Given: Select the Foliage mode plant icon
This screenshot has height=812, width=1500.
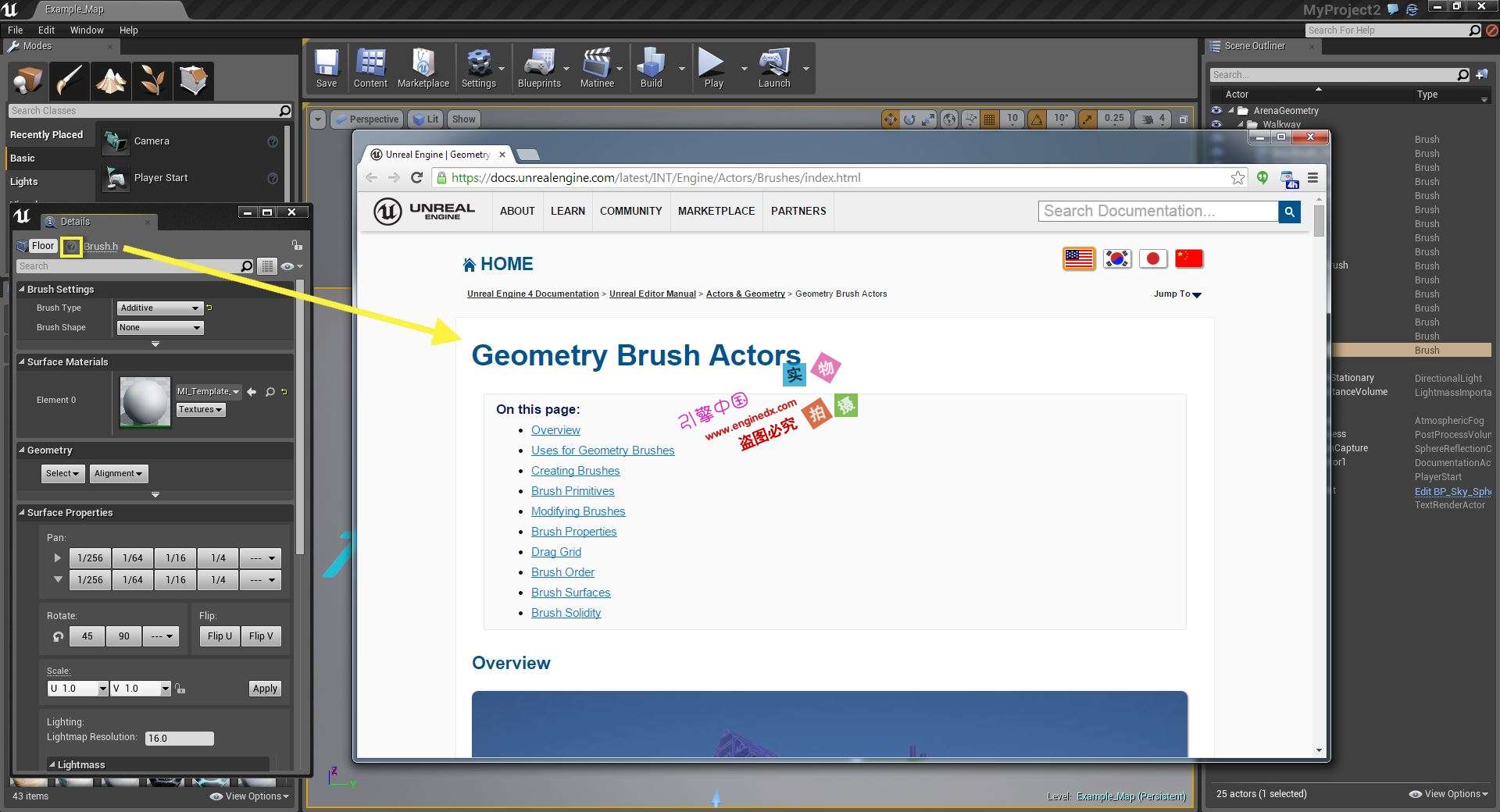Looking at the screenshot, I should tap(152, 80).
